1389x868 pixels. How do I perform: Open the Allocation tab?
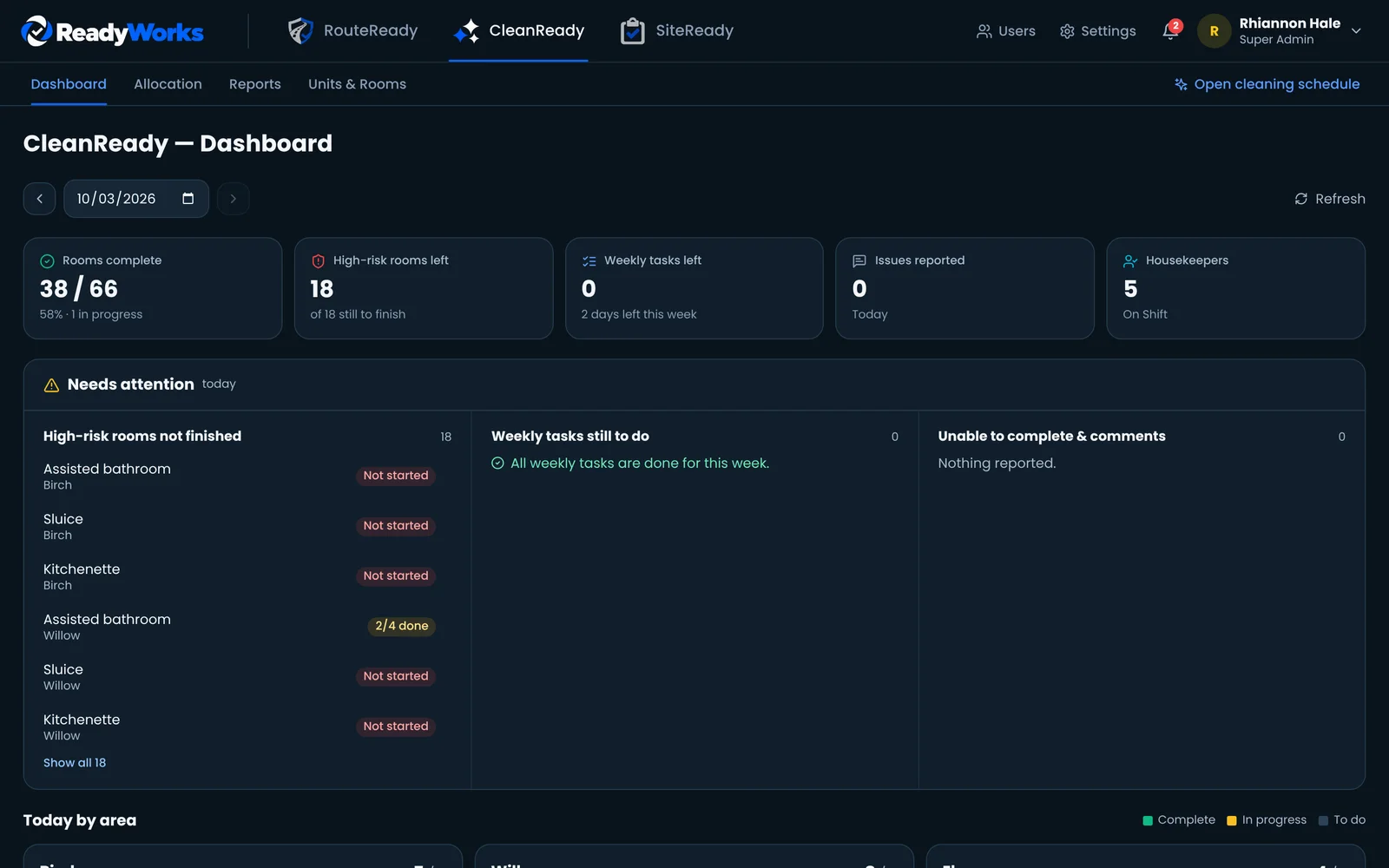[x=168, y=84]
